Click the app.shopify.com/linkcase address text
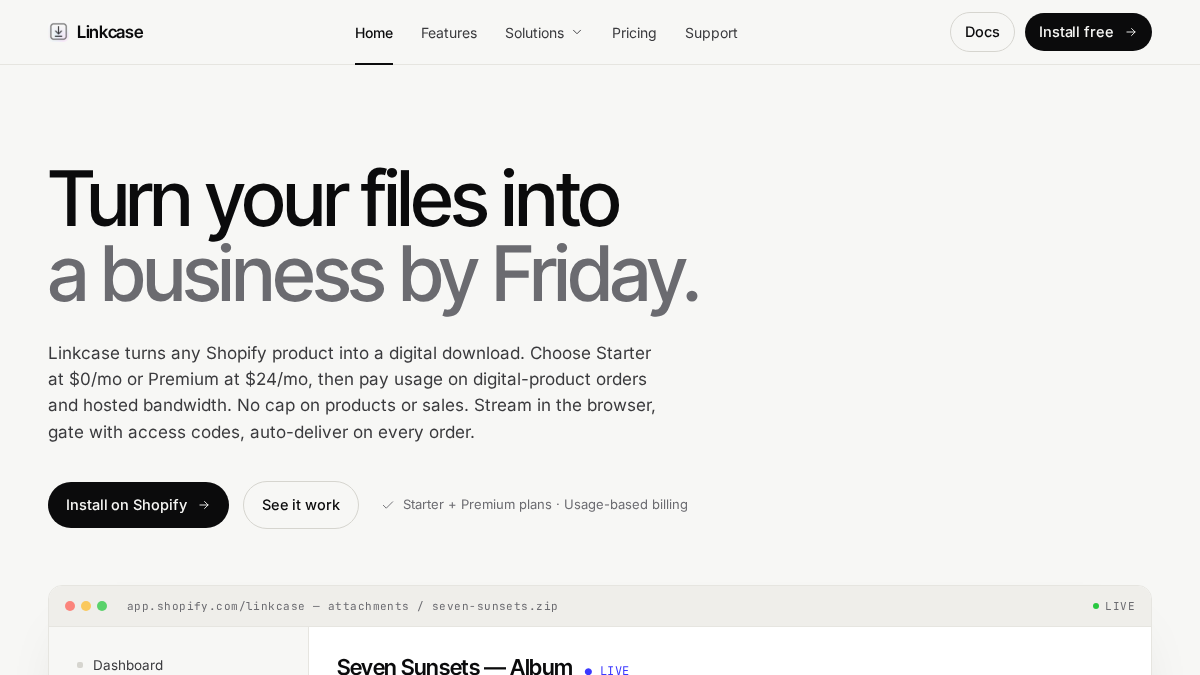 click(342, 606)
